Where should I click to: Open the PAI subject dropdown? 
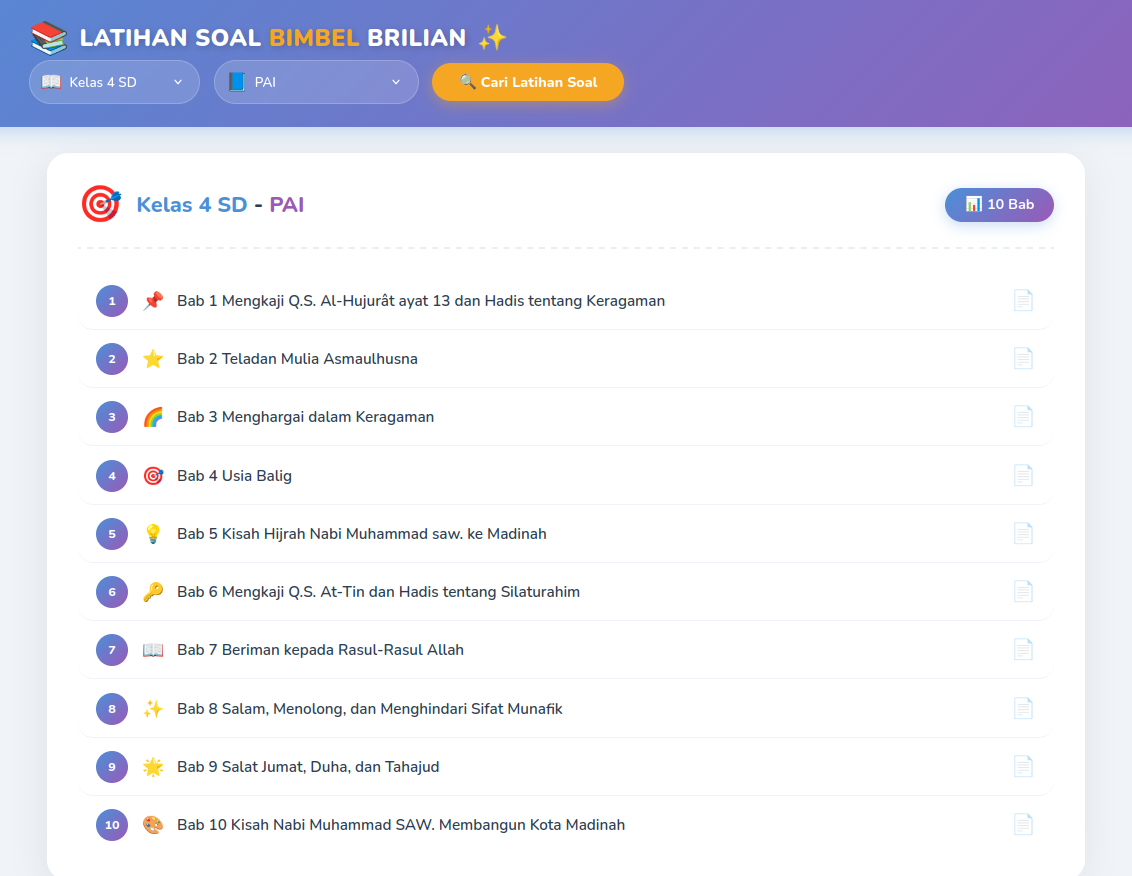(x=316, y=82)
